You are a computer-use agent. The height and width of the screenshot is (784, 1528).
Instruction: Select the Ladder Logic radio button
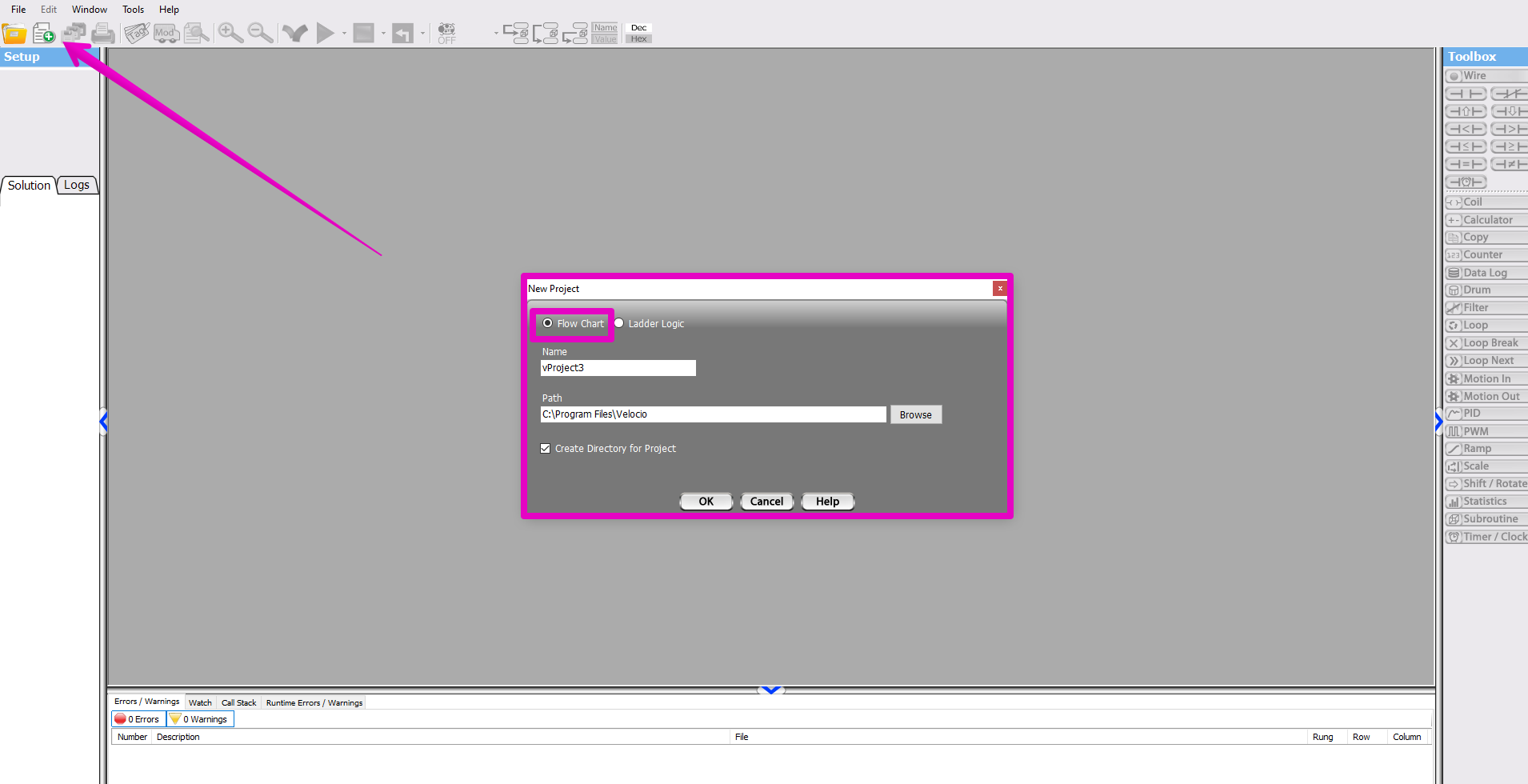(x=619, y=323)
